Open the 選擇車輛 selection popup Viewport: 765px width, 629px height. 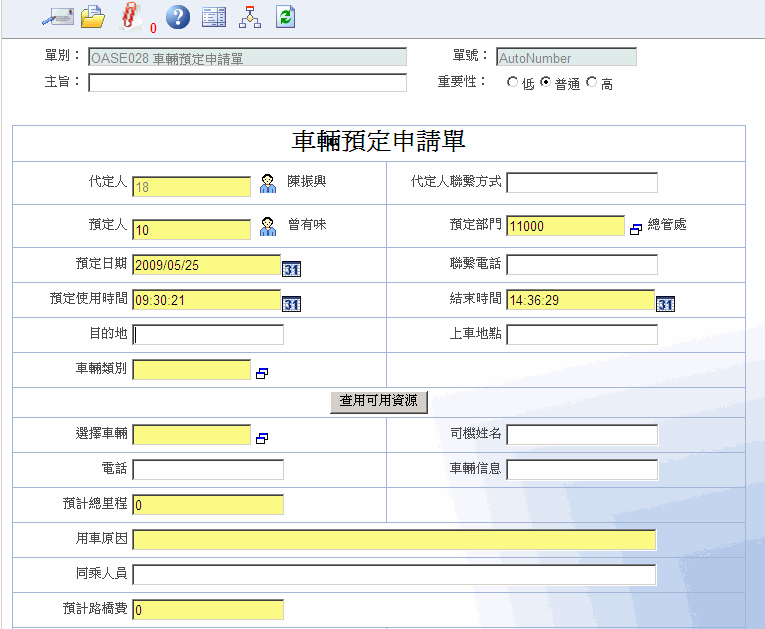point(262,438)
